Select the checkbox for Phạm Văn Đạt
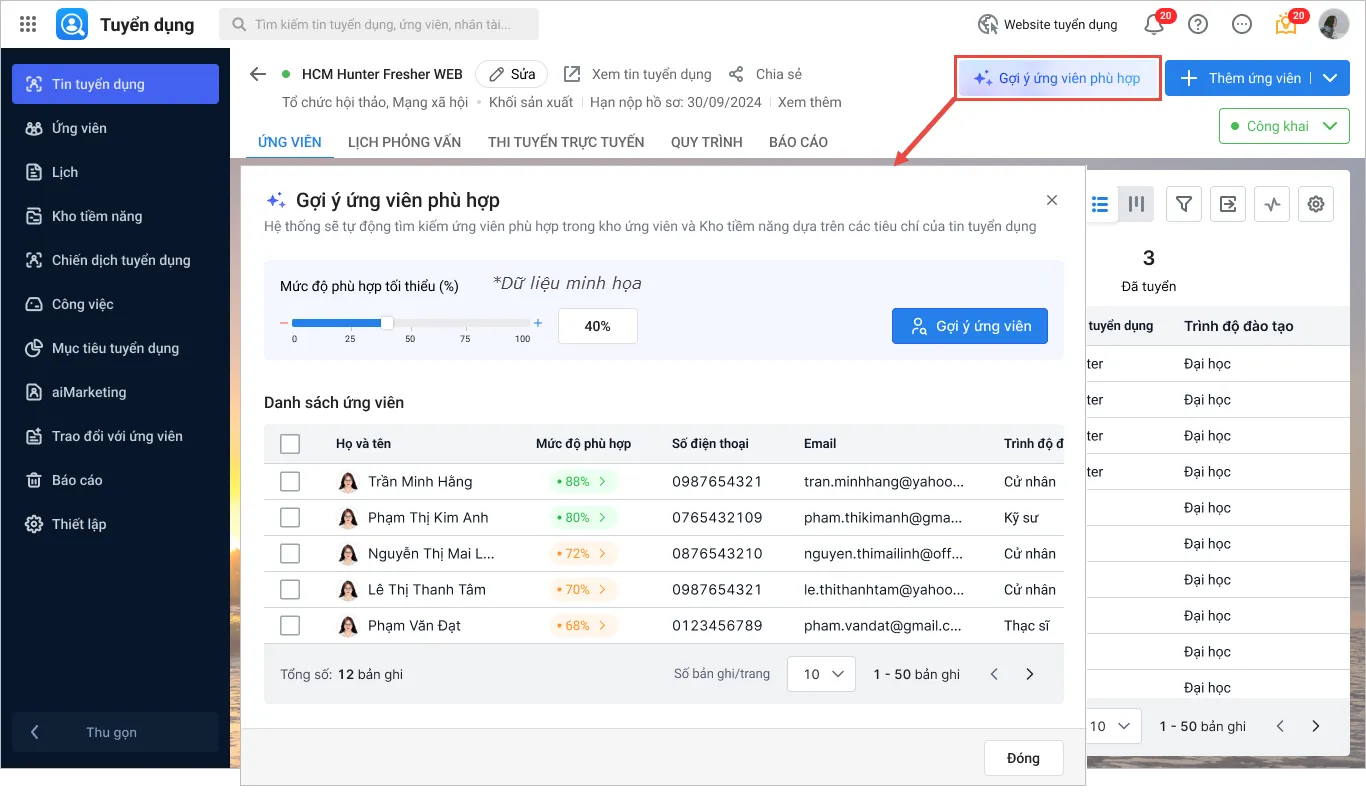Viewport: 1366px width, 795px height. [290, 626]
